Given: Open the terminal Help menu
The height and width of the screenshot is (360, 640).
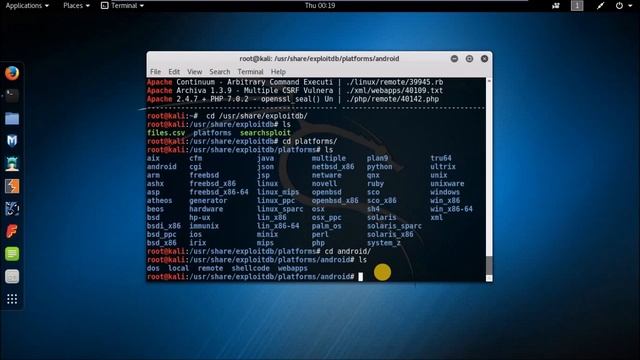Looking at the screenshot, I should click(278, 72).
